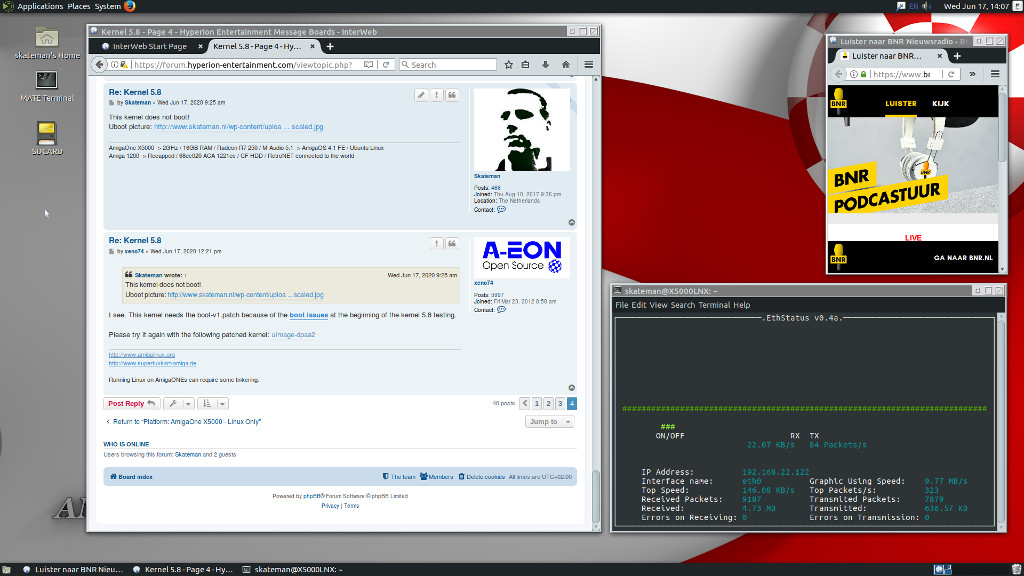
Task: Open Skateman's Home desktop folder
Action: tap(47, 43)
